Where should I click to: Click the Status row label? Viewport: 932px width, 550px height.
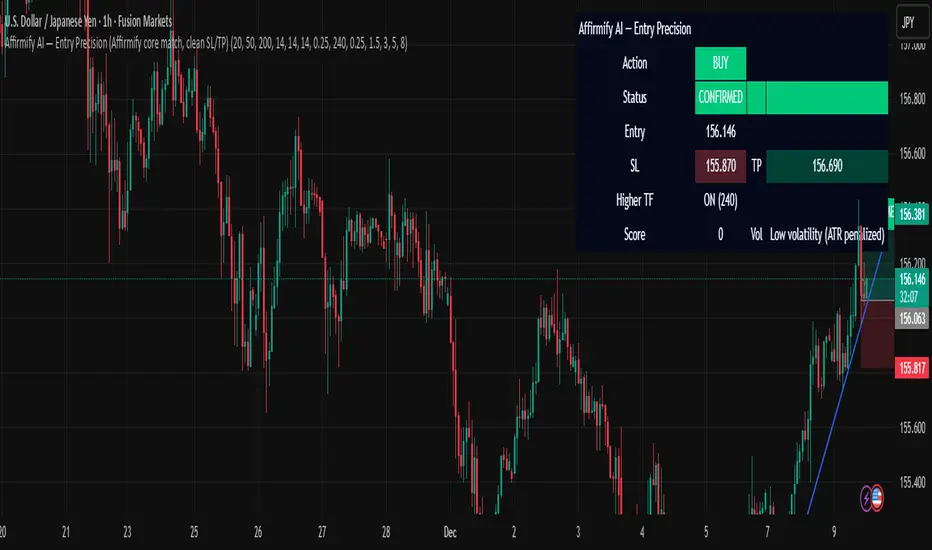pyautogui.click(x=634, y=98)
